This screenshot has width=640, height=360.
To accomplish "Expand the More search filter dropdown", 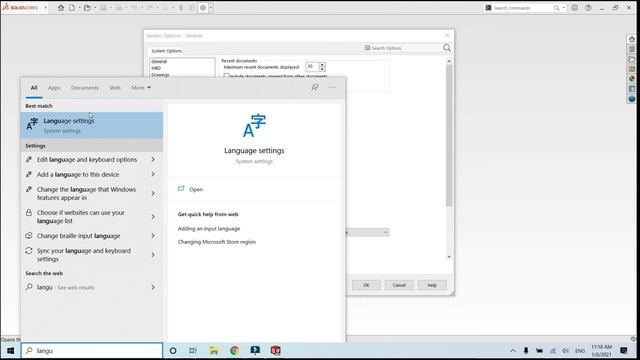I will click(x=141, y=88).
